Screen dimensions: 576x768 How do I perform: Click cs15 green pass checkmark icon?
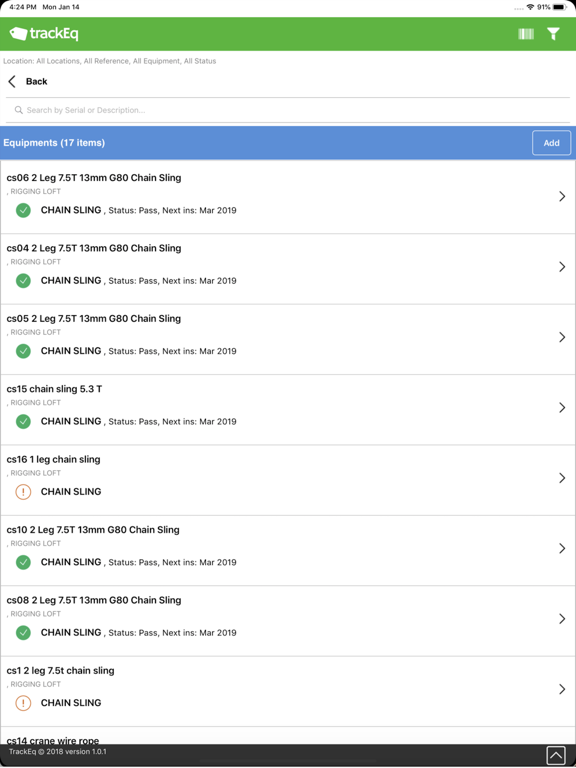(23, 421)
